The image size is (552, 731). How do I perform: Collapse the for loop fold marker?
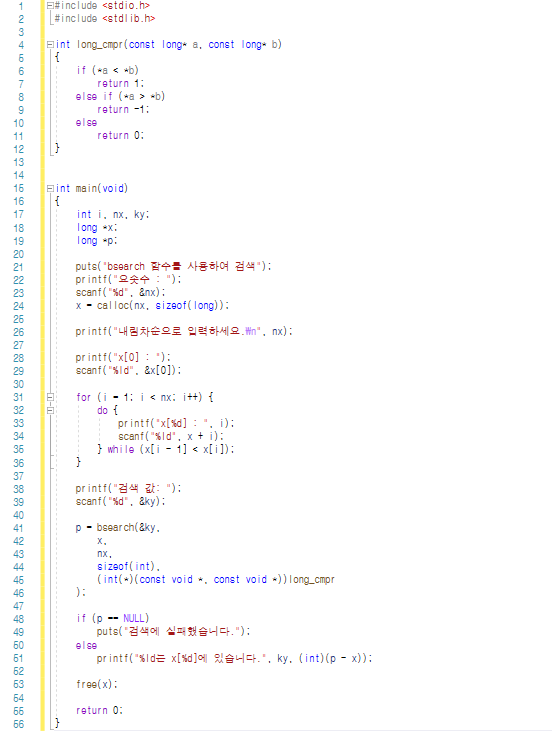[x=50, y=397]
